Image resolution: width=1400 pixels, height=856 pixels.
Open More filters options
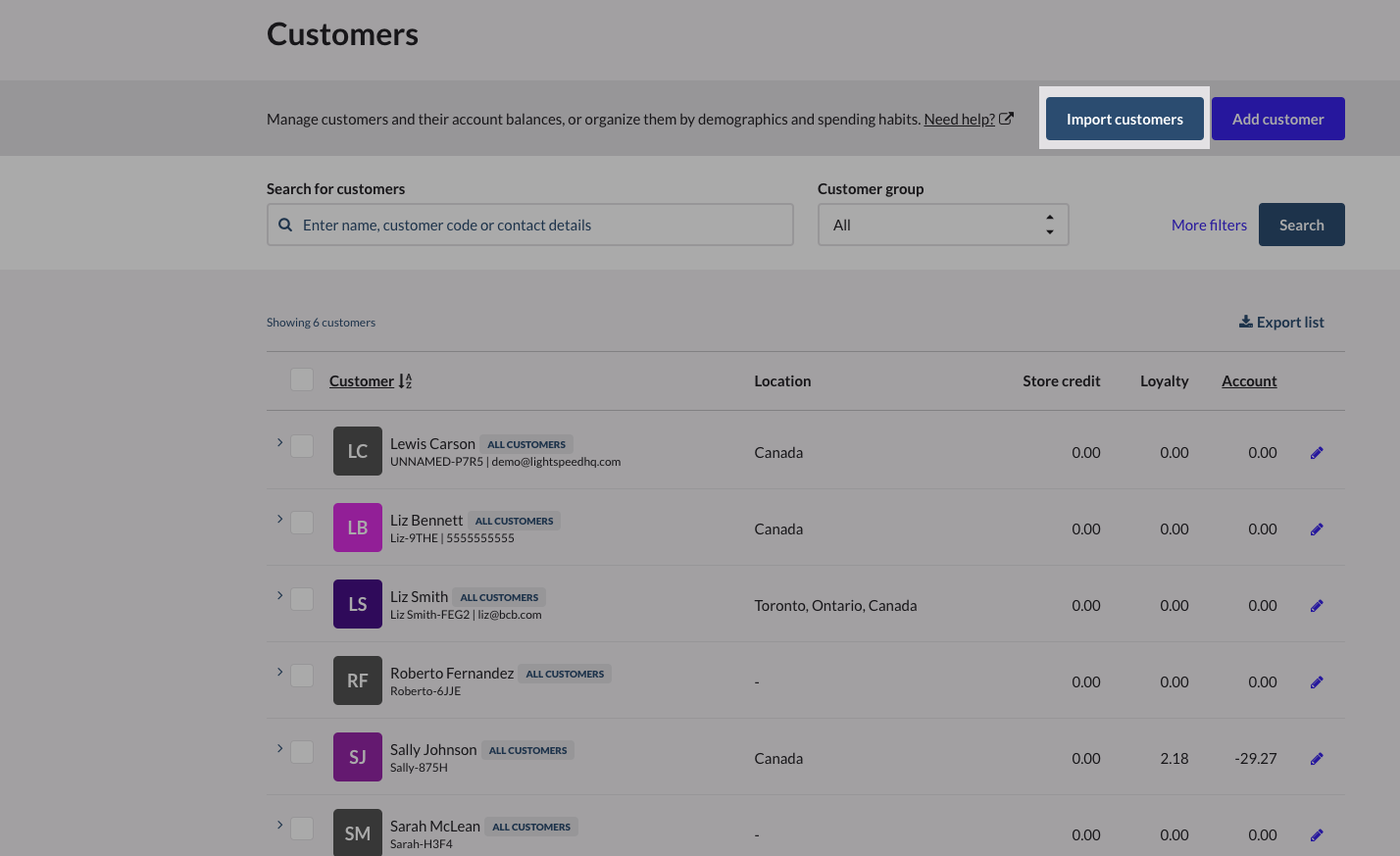1209,225
